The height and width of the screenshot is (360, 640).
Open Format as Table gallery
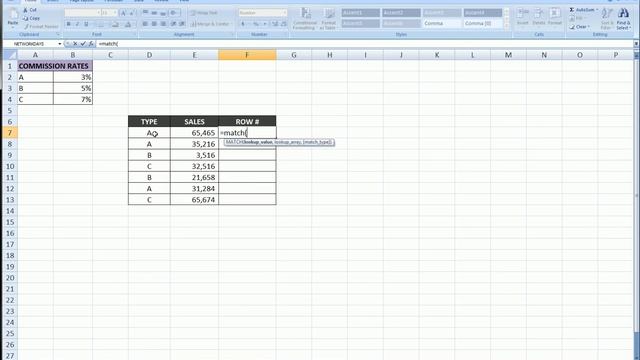tap(328, 18)
